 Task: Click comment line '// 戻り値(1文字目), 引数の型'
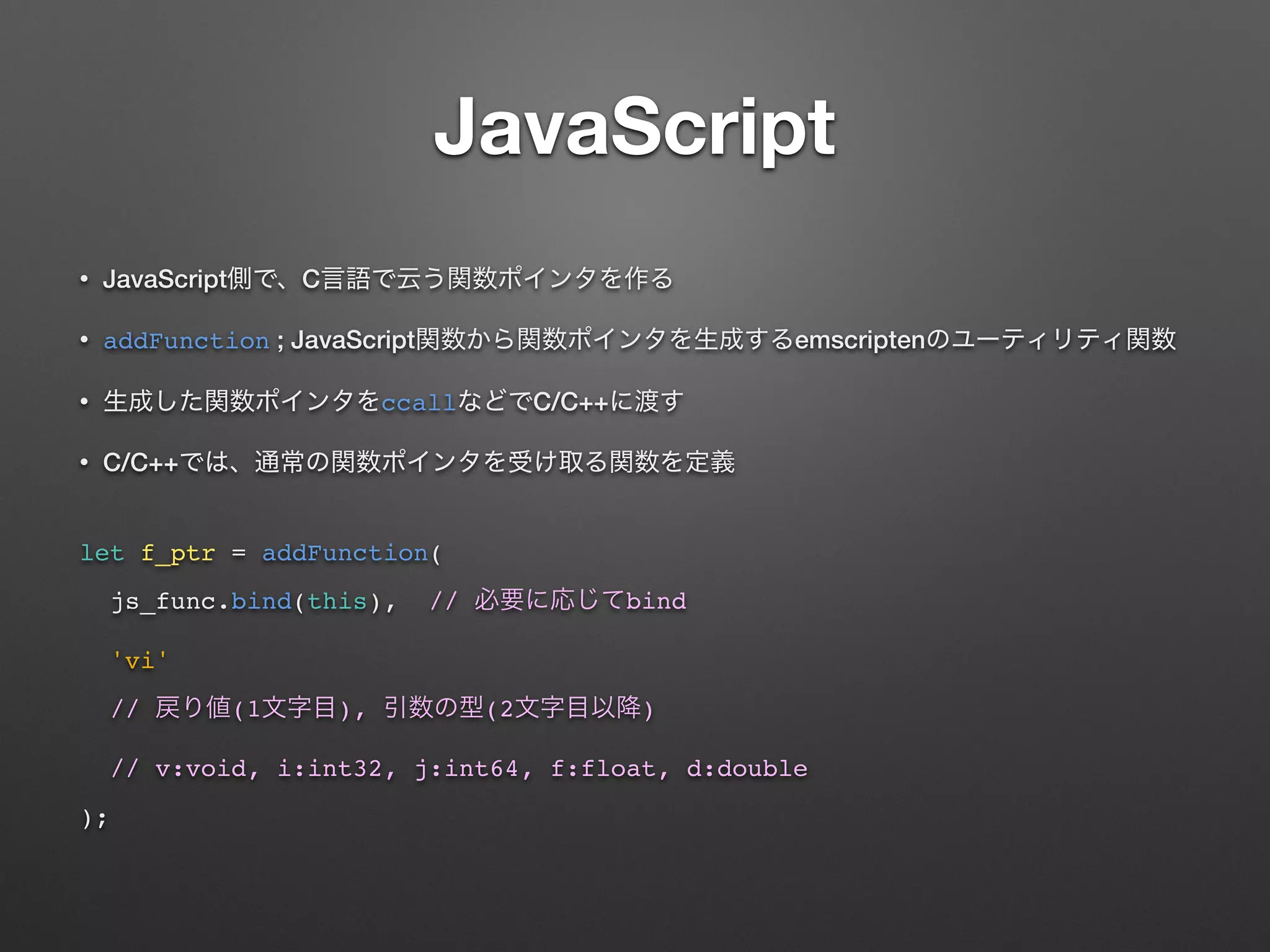[x=383, y=707]
